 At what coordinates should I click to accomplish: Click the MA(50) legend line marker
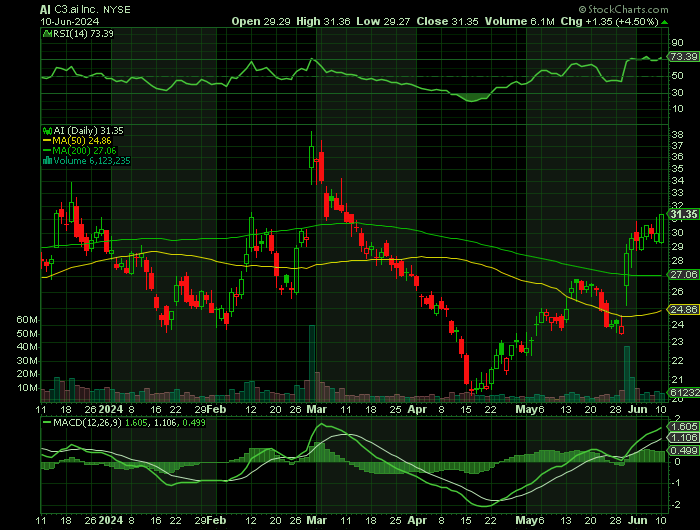point(45,140)
